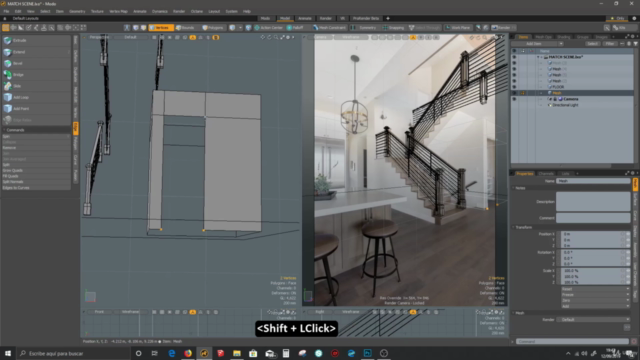Toggle visibility of Camera item
Screen dimensions: 640x360
pos(514,99)
